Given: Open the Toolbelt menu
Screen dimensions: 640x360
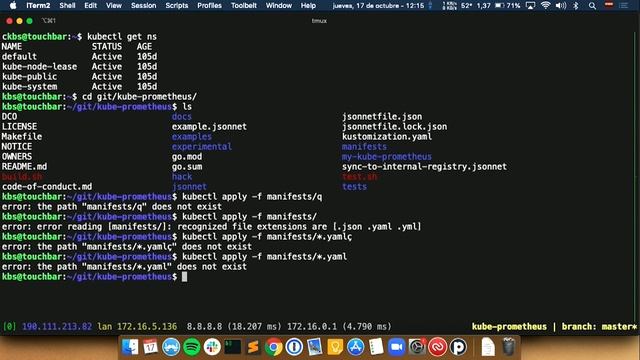Looking at the screenshot, I should pyautogui.click(x=244, y=6).
